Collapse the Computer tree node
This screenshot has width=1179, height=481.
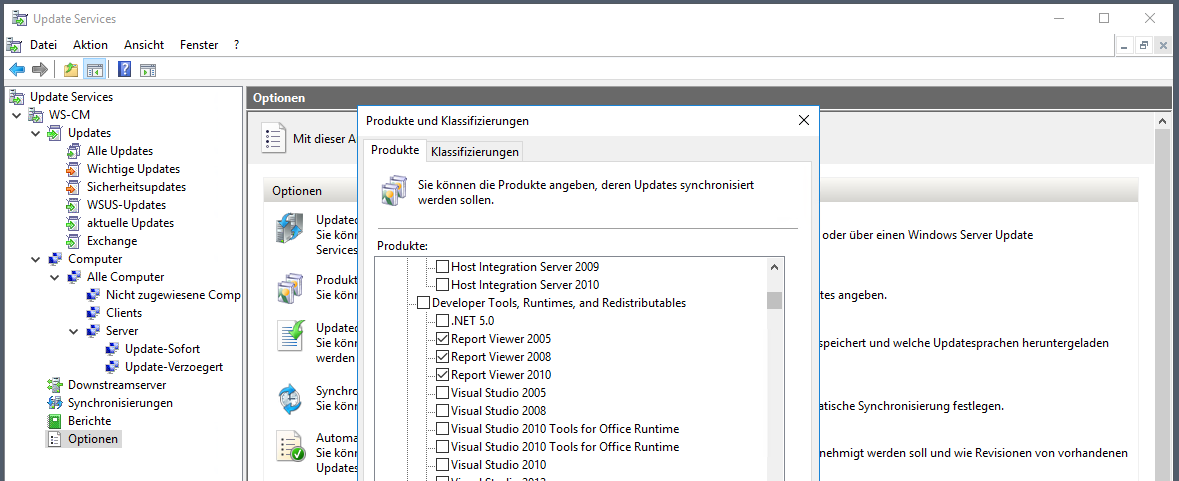point(36,259)
